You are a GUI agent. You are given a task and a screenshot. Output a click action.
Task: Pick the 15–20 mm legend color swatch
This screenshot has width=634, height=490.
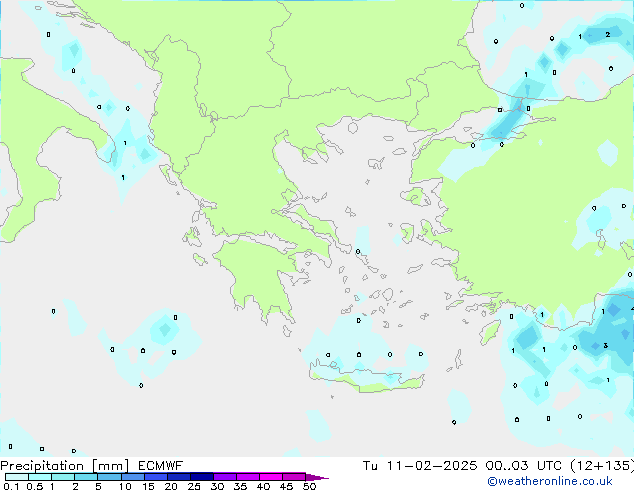click(155, 477)
